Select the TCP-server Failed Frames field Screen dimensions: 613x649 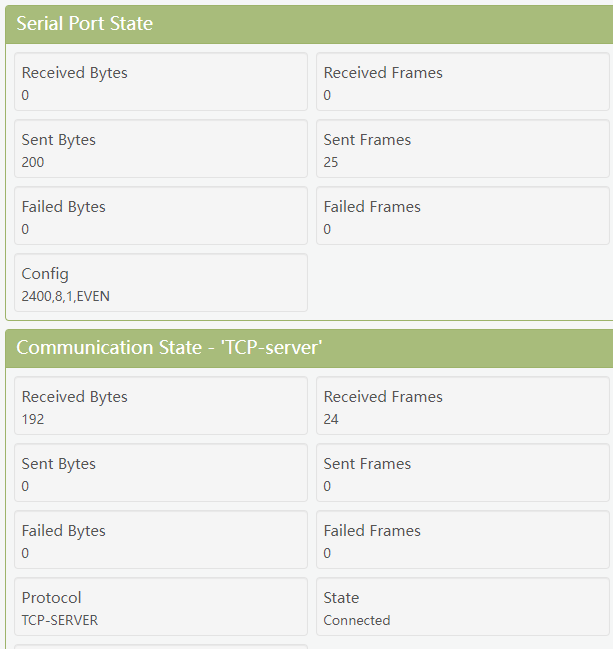(463, 540)
